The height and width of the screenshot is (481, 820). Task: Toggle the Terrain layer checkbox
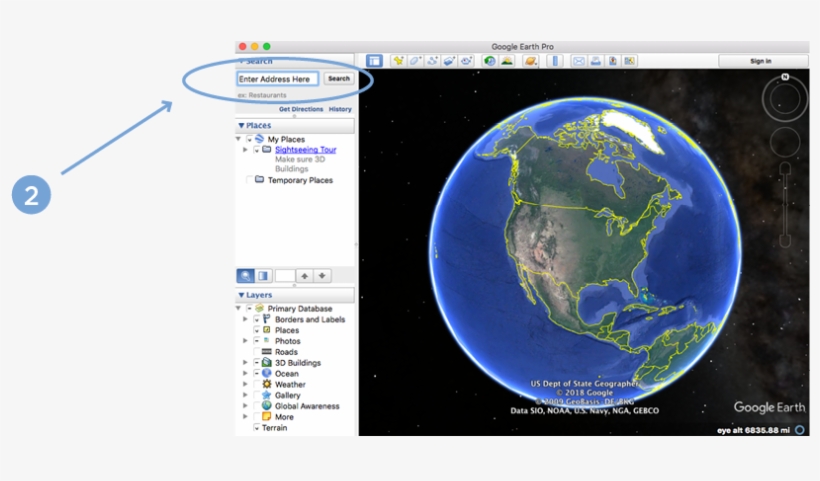[256, 428]
